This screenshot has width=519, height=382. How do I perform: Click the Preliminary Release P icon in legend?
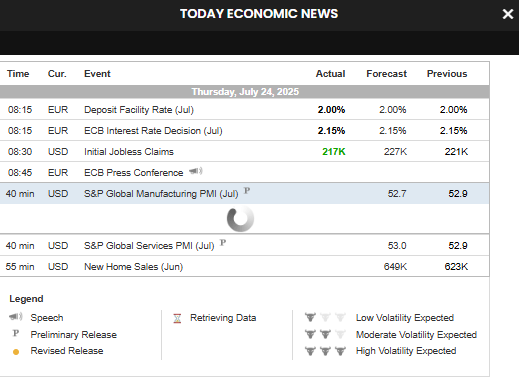pos(15,333)
